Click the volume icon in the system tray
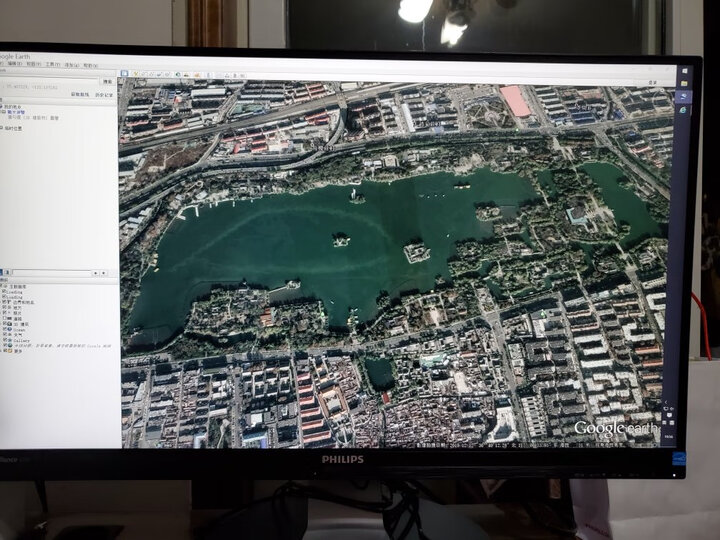This screenshot has width=720, height=540. [672, 409]
